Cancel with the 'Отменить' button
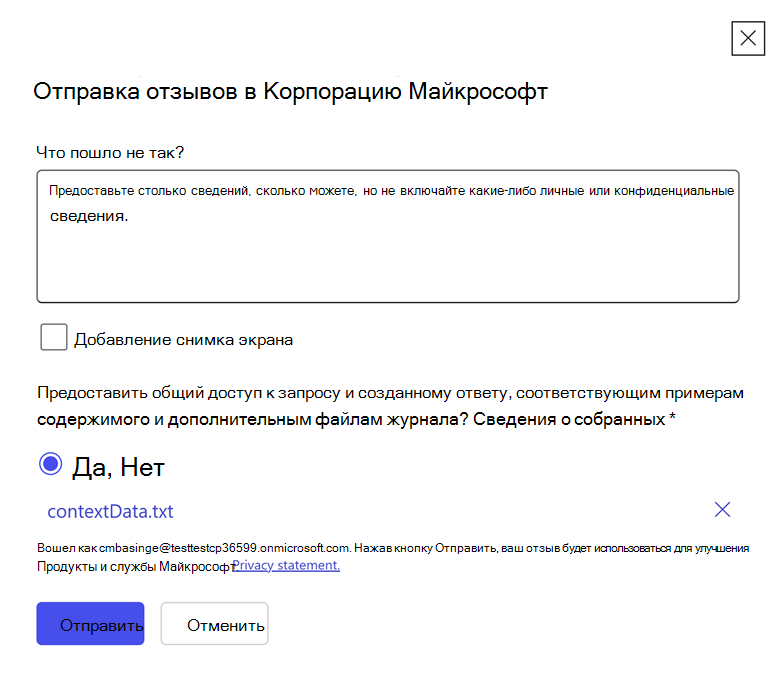This screenshot has height=678, width=781. click(215, 624)
